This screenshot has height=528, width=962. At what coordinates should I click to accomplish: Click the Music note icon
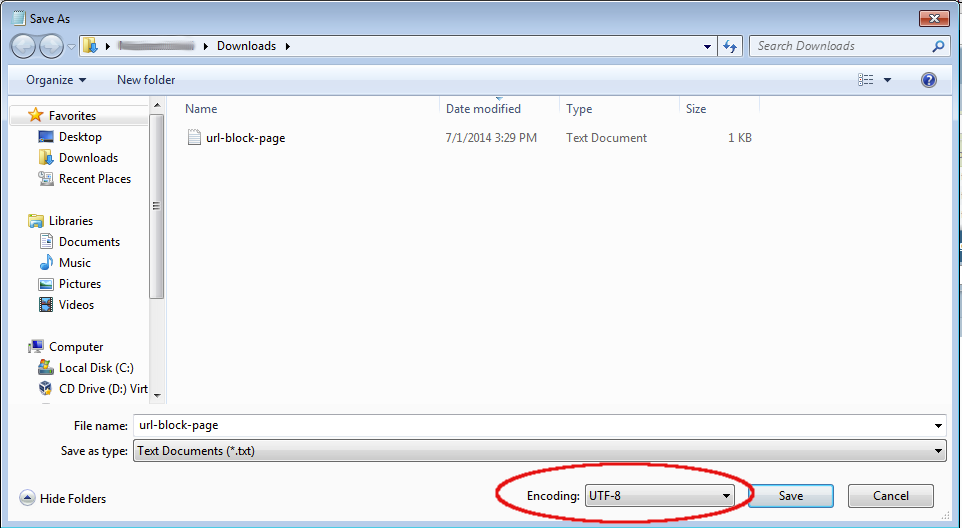(x=46, y=262)
